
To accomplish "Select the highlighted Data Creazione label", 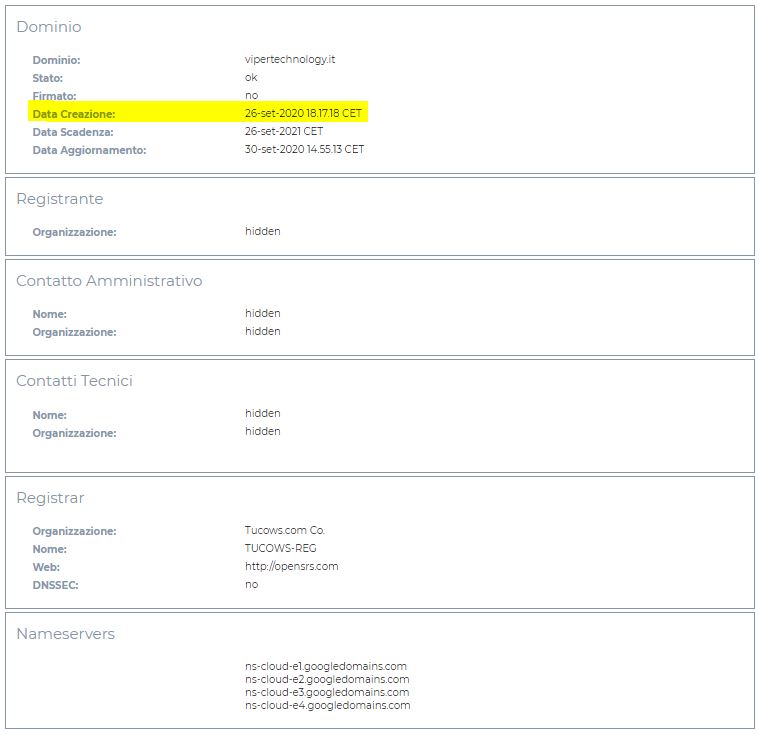I will pos(74,114).
